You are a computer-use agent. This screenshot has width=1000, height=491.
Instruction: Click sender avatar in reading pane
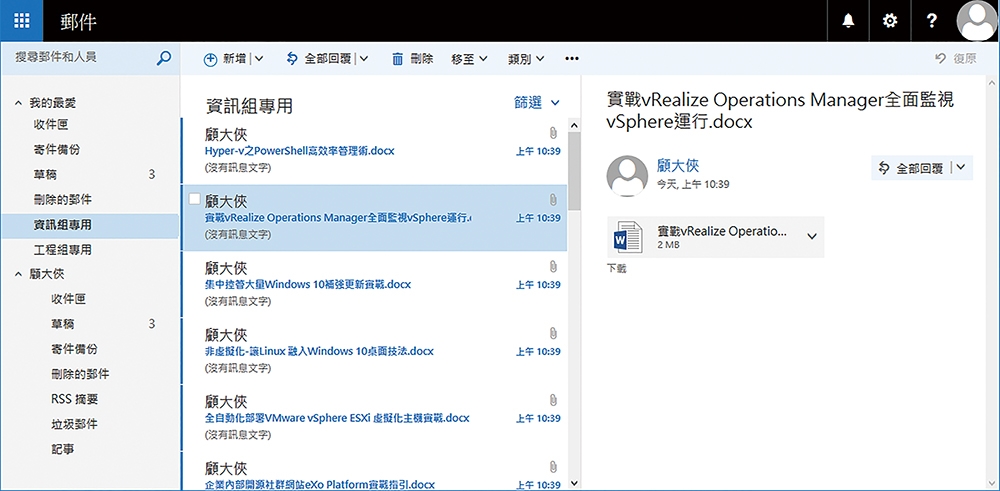628,175
